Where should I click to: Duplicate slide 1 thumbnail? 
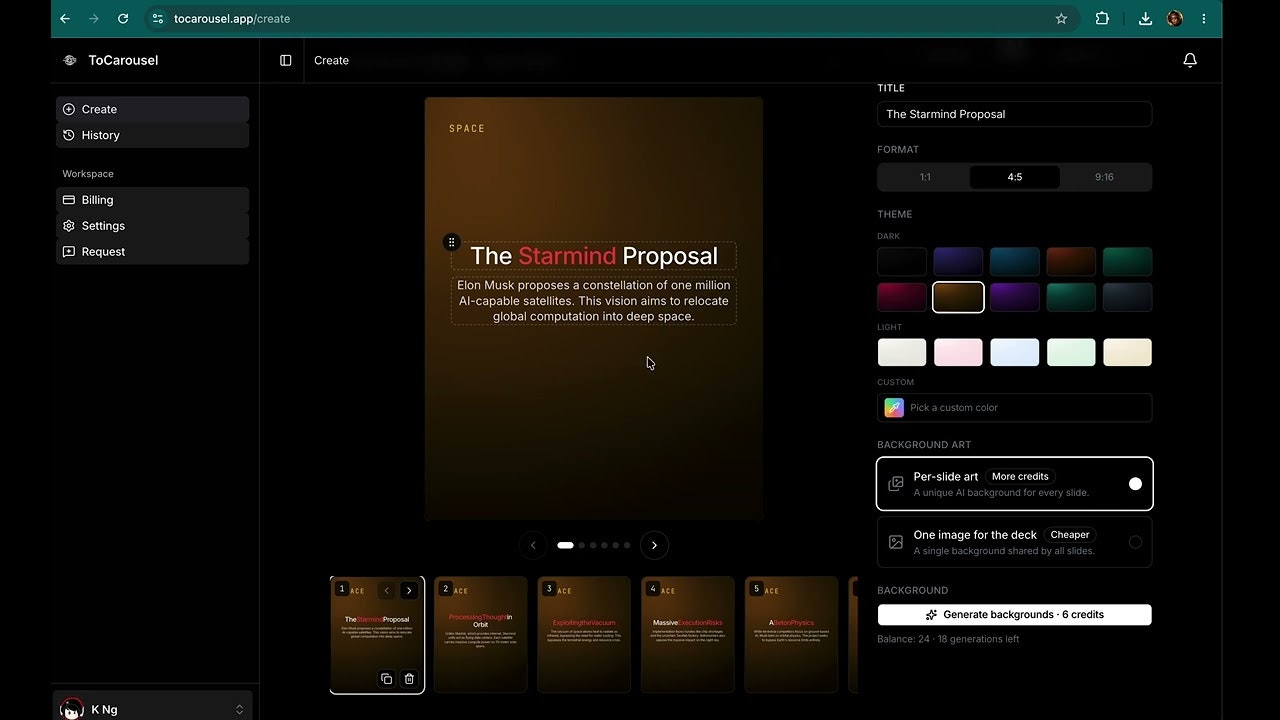pyautogui.click(x=386, y=679)
